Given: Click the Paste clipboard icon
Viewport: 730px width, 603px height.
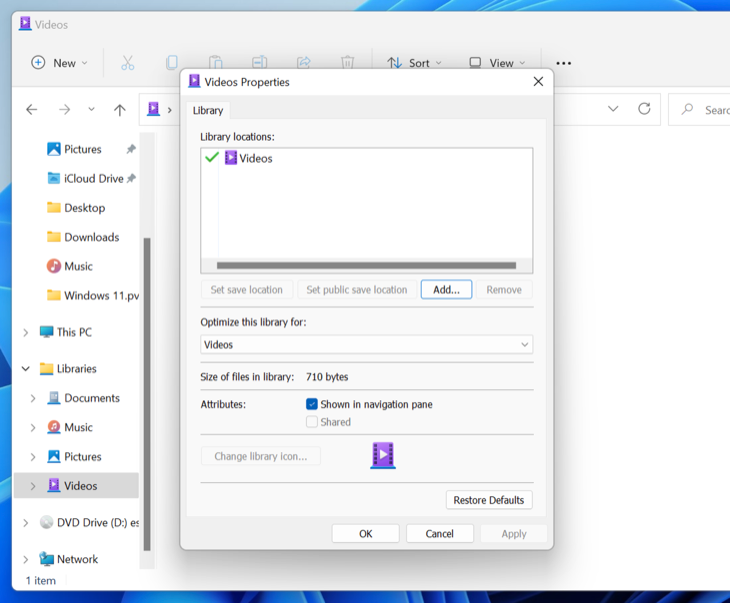Looking at the screenshot, I should pos(216,62).
